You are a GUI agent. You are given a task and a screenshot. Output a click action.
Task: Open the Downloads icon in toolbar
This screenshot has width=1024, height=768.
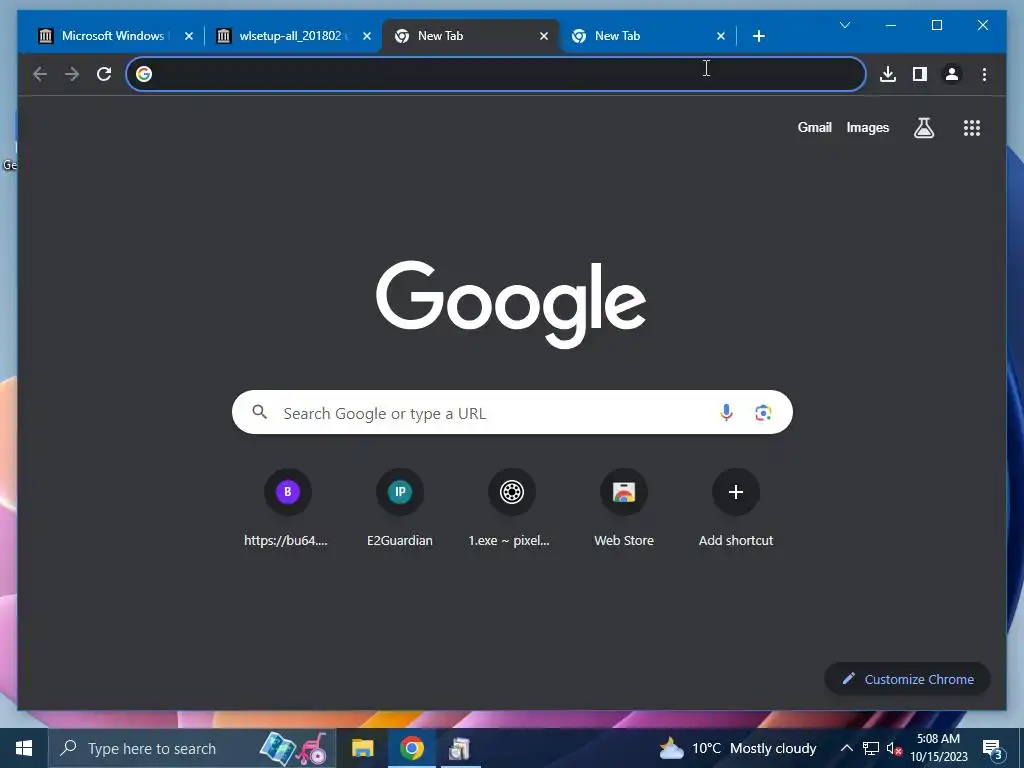pos(888,74)
